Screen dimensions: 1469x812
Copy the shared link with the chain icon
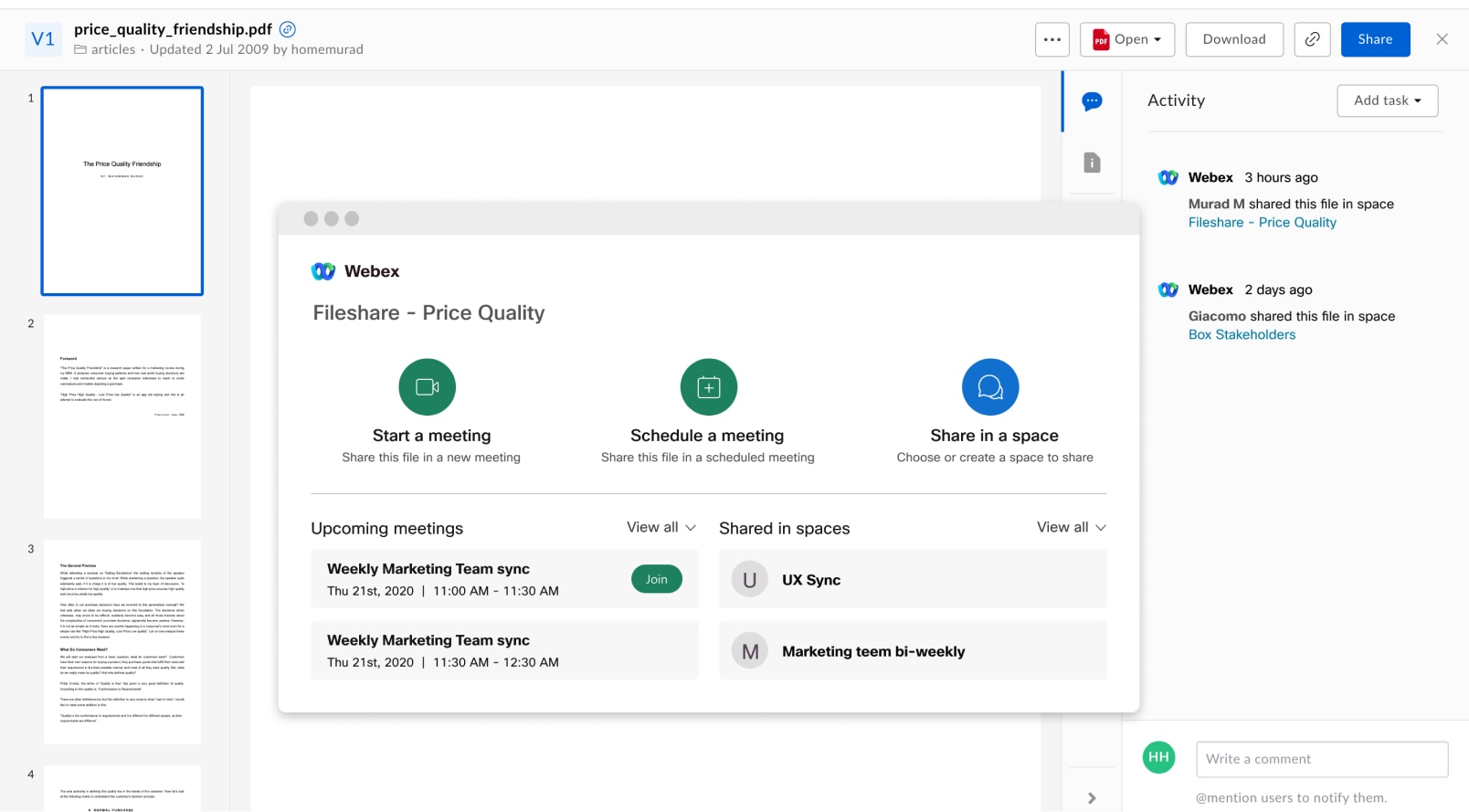[x=1312, y=39]
